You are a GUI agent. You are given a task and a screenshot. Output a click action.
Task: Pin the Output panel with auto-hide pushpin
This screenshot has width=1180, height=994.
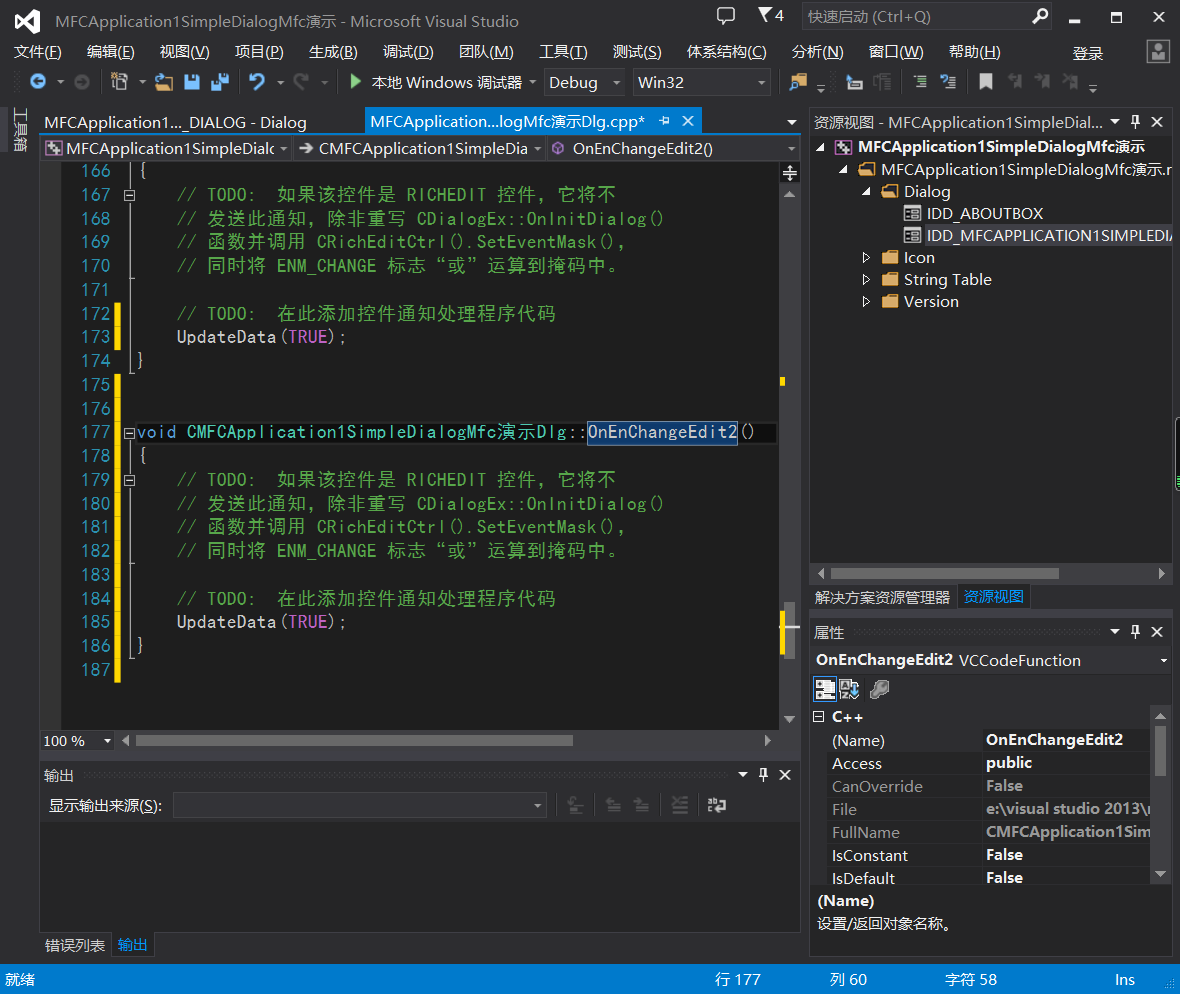point(763,775)
